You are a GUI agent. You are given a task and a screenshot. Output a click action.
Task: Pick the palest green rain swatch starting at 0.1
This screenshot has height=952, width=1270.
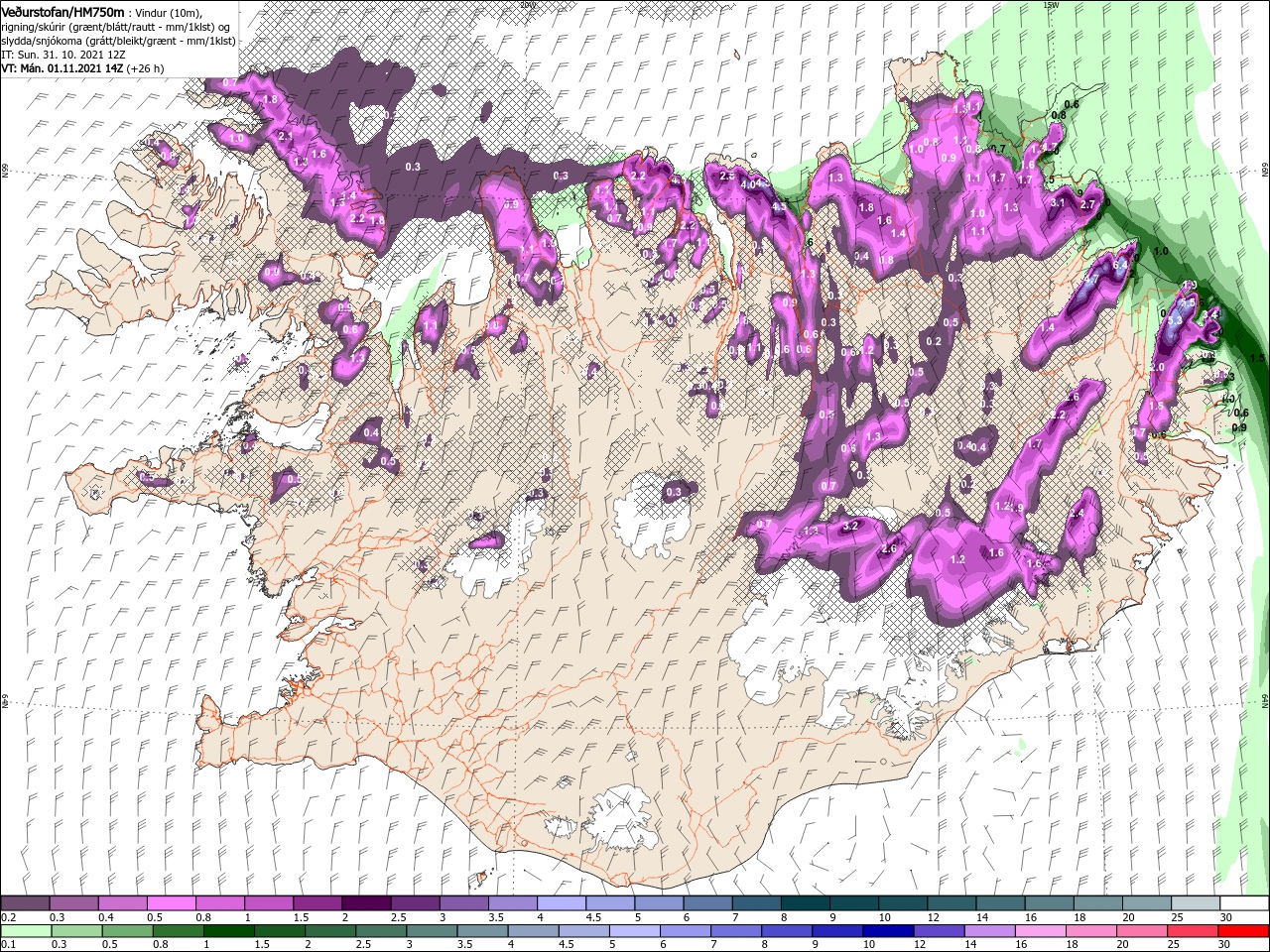point(25,931)
